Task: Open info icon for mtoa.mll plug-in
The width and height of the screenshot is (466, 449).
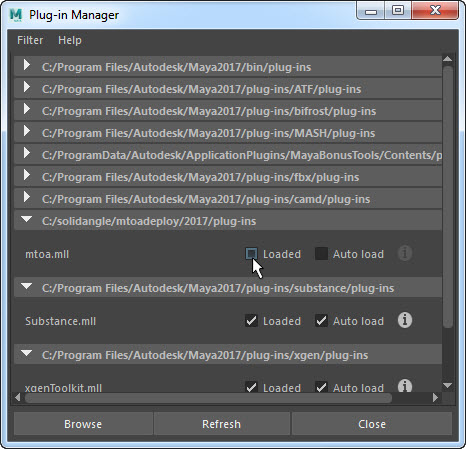Action: [x=405, y=253]
